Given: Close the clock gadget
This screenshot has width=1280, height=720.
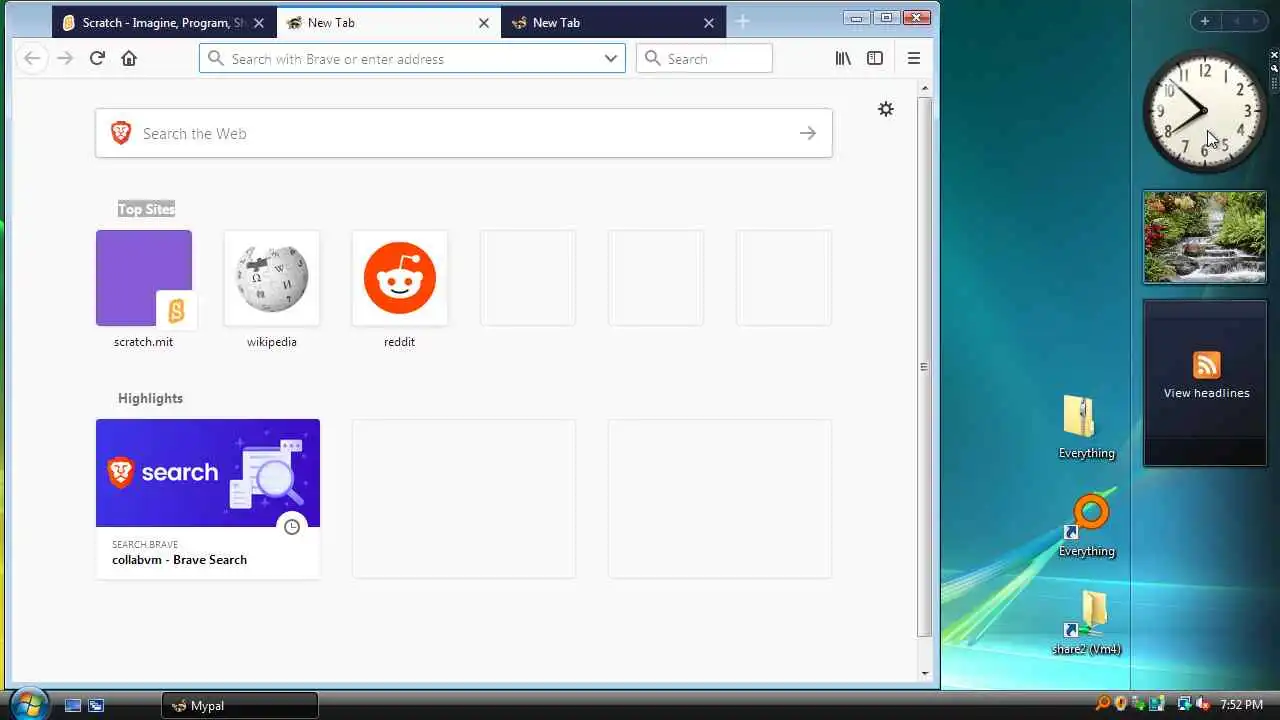Looking at the screenshot, I should pyautogui.click(x=1274, y=55).
